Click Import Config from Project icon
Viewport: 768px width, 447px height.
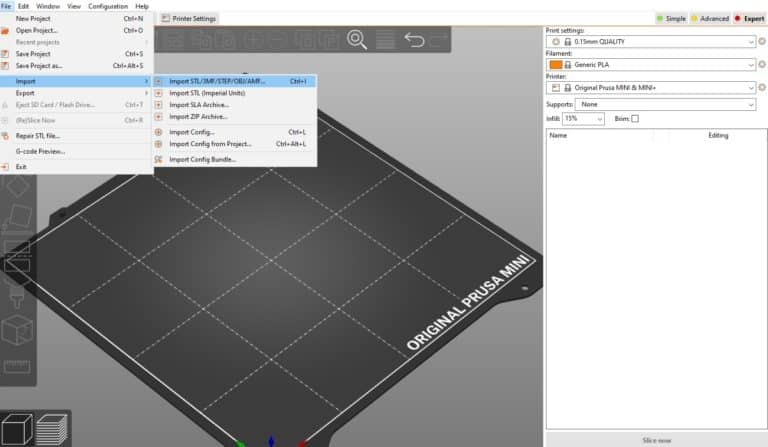pos(158,144)
